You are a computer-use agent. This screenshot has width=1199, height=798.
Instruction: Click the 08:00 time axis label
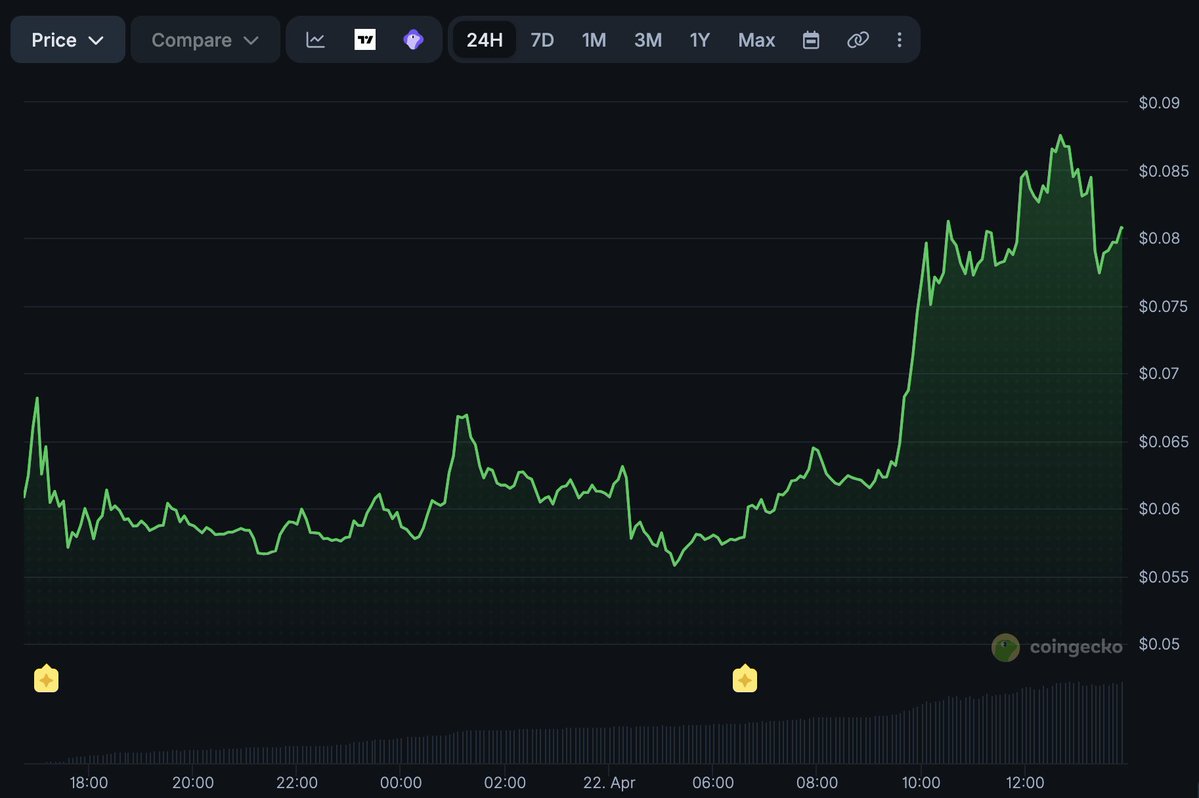tap(817, 783)
